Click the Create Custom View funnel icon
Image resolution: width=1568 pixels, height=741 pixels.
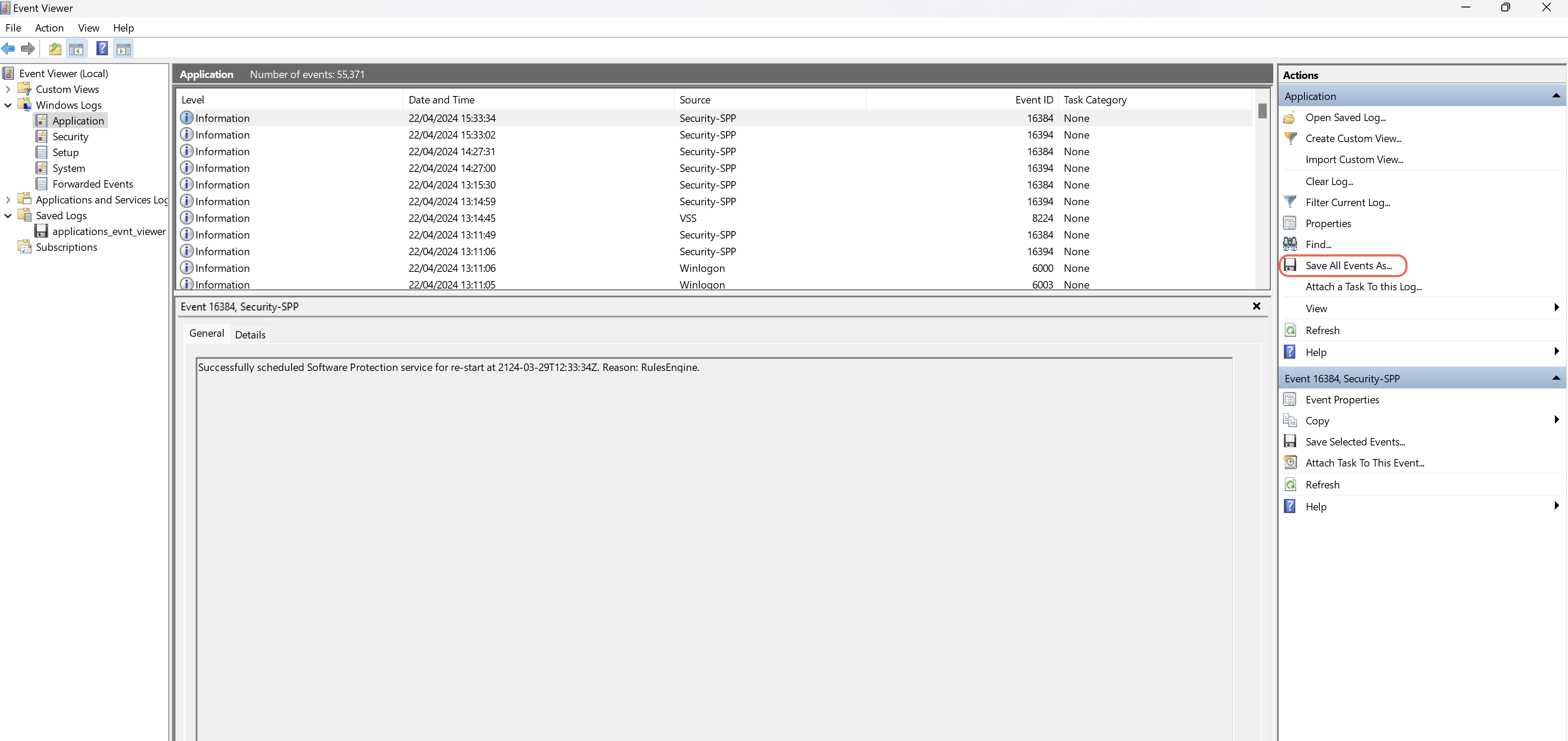click(x=1290, y=138)
